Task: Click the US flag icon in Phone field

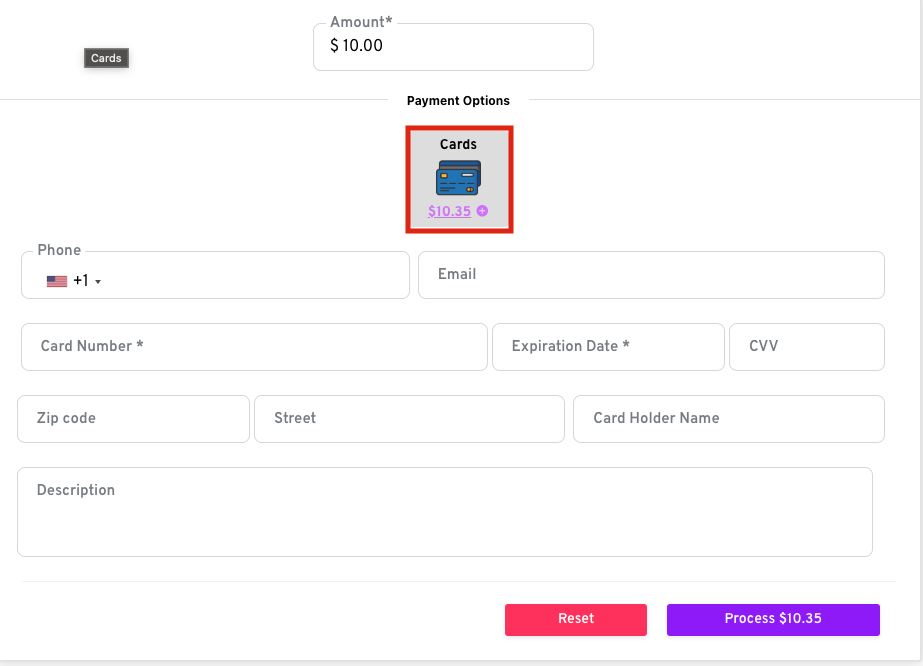Action: (x=57, y=282)
